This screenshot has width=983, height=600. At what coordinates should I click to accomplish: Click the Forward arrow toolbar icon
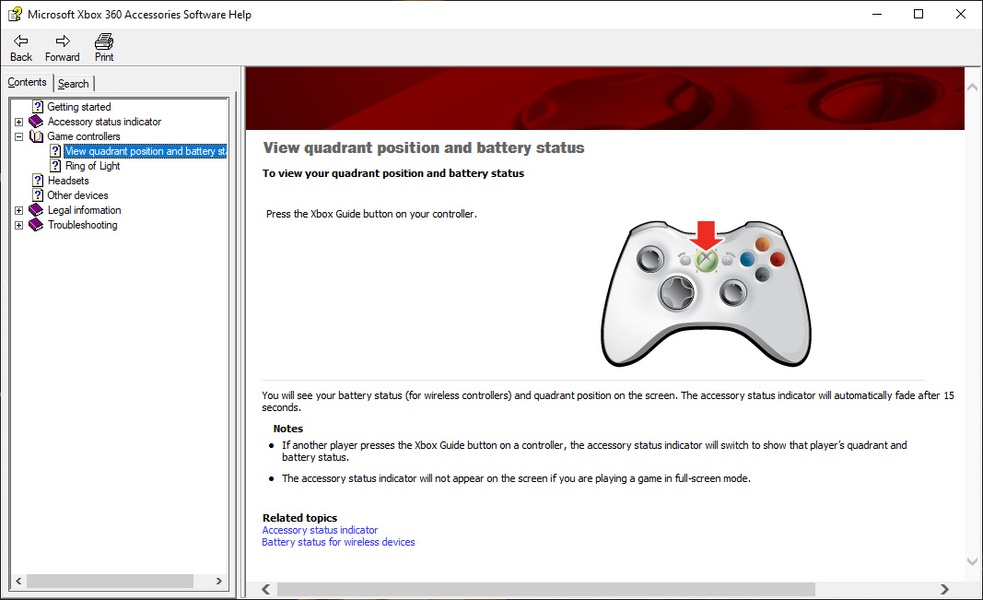(x=63, y=41)
